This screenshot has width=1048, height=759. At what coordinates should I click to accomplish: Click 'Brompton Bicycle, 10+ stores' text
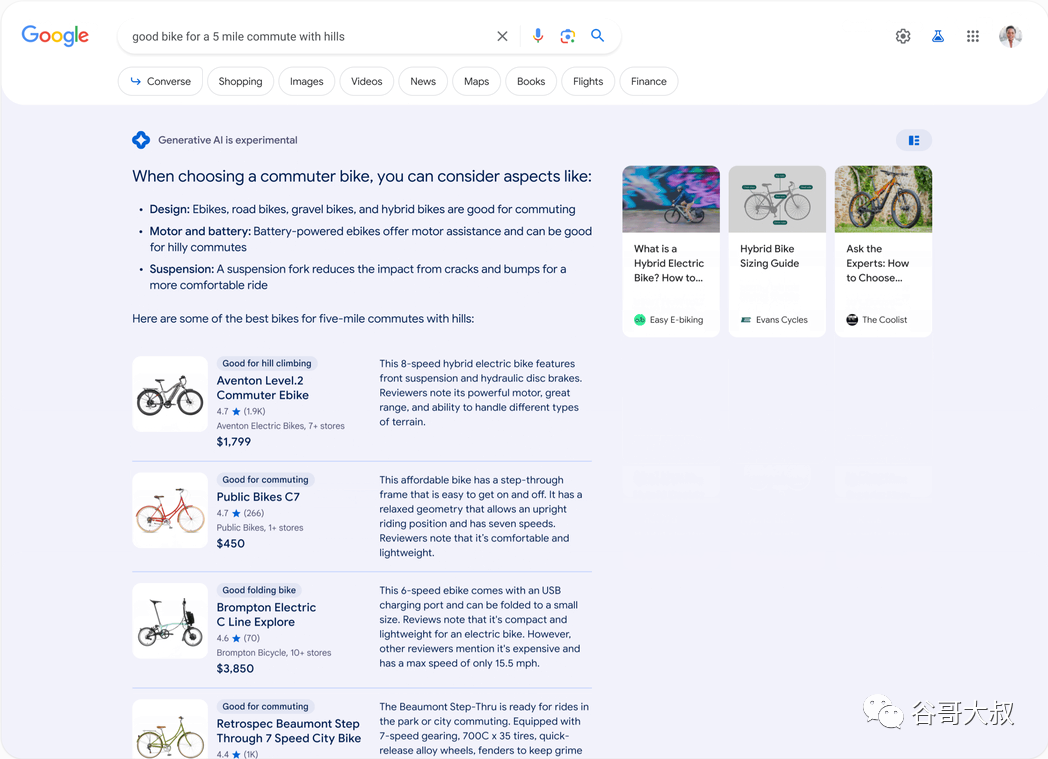pos(274,653)
